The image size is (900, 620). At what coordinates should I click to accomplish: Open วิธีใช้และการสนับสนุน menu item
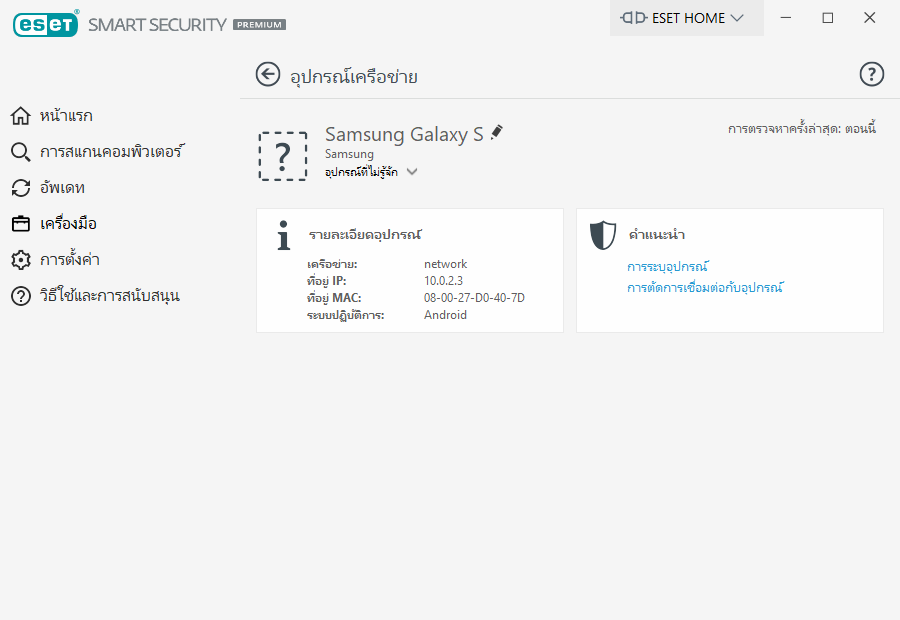click(x=110, y=296)
